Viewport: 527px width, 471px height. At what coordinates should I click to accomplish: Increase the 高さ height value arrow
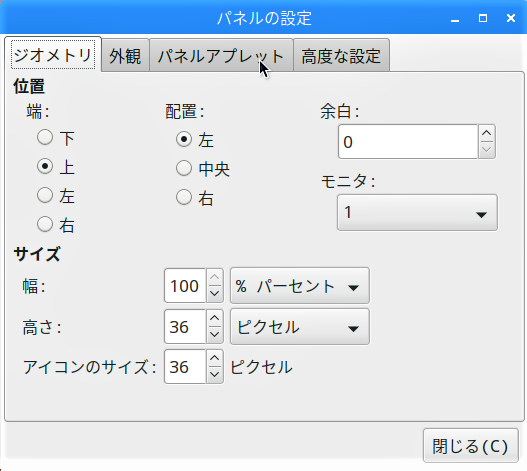click(214, 318)
